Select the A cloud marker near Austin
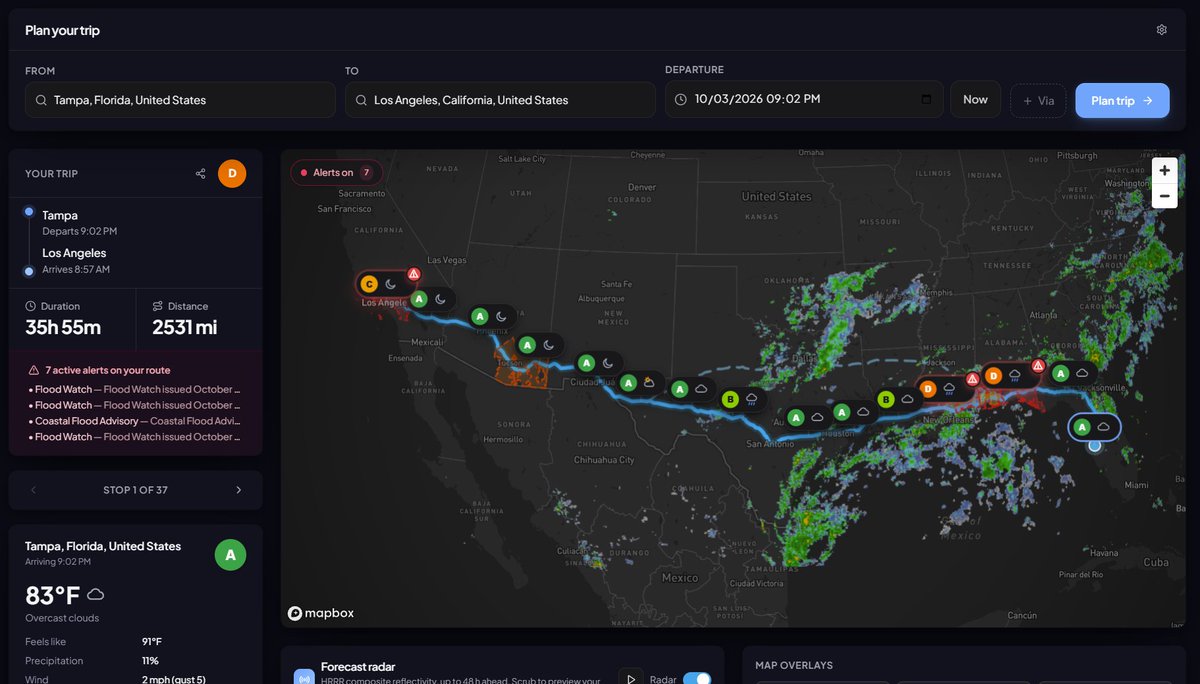Viewport: 1200px width, 684px height. (806, 417)
